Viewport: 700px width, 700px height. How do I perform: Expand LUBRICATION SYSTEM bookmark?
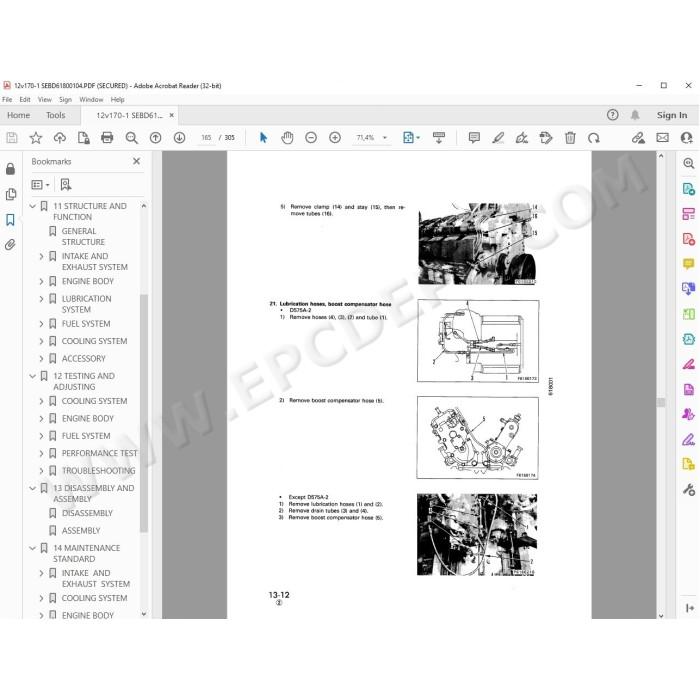(42, 299)
